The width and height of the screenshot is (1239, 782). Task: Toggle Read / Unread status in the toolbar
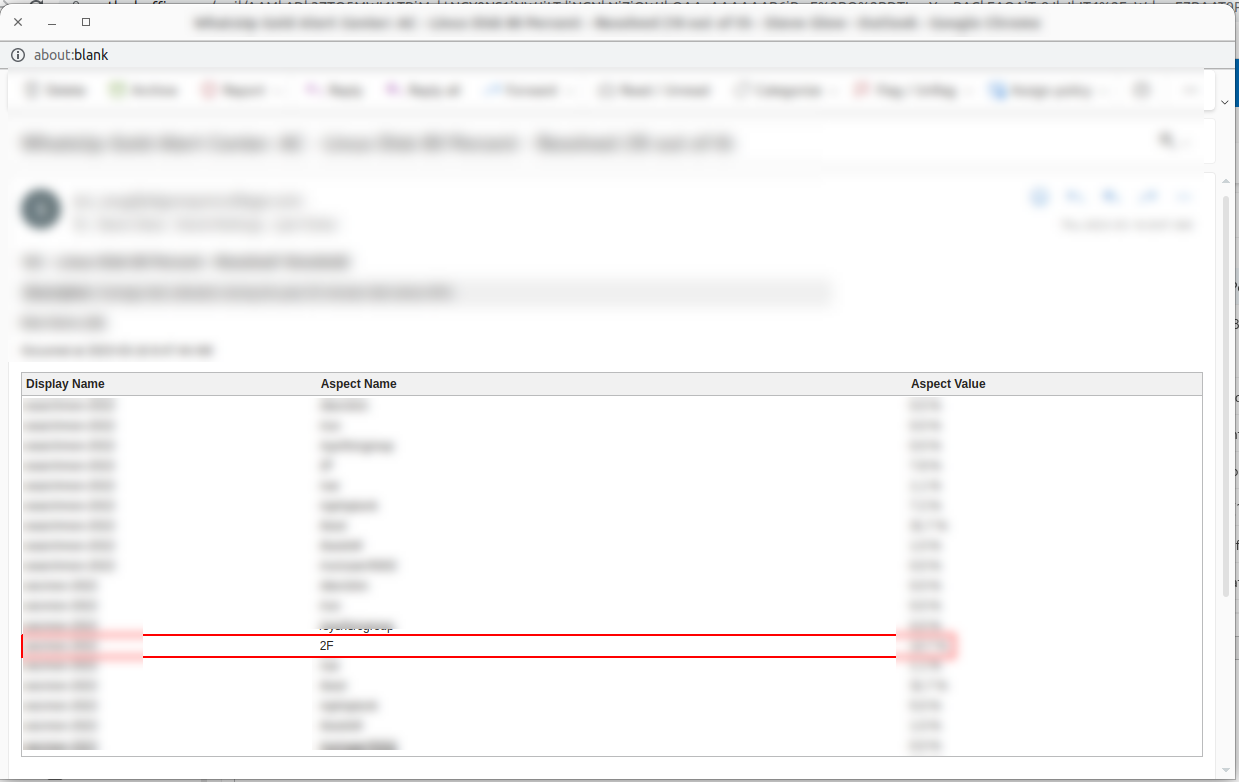[655, 90]
